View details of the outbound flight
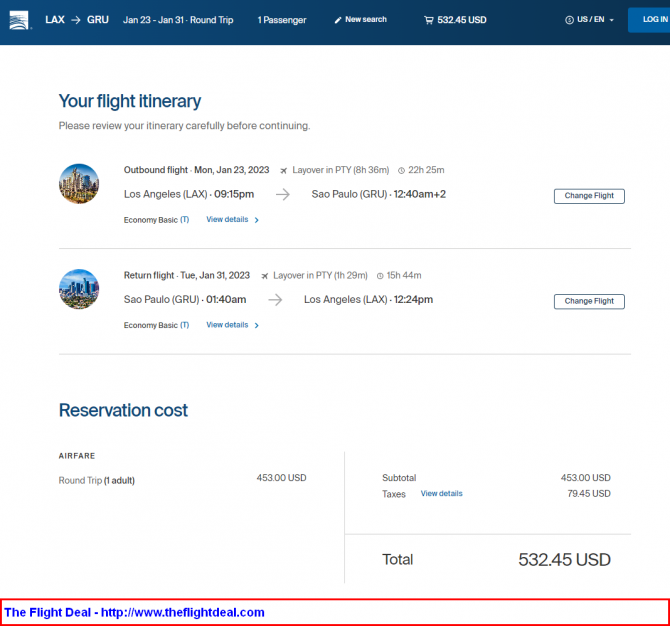The width and height of the screenshot is (670, 626). tap(227, 219)
